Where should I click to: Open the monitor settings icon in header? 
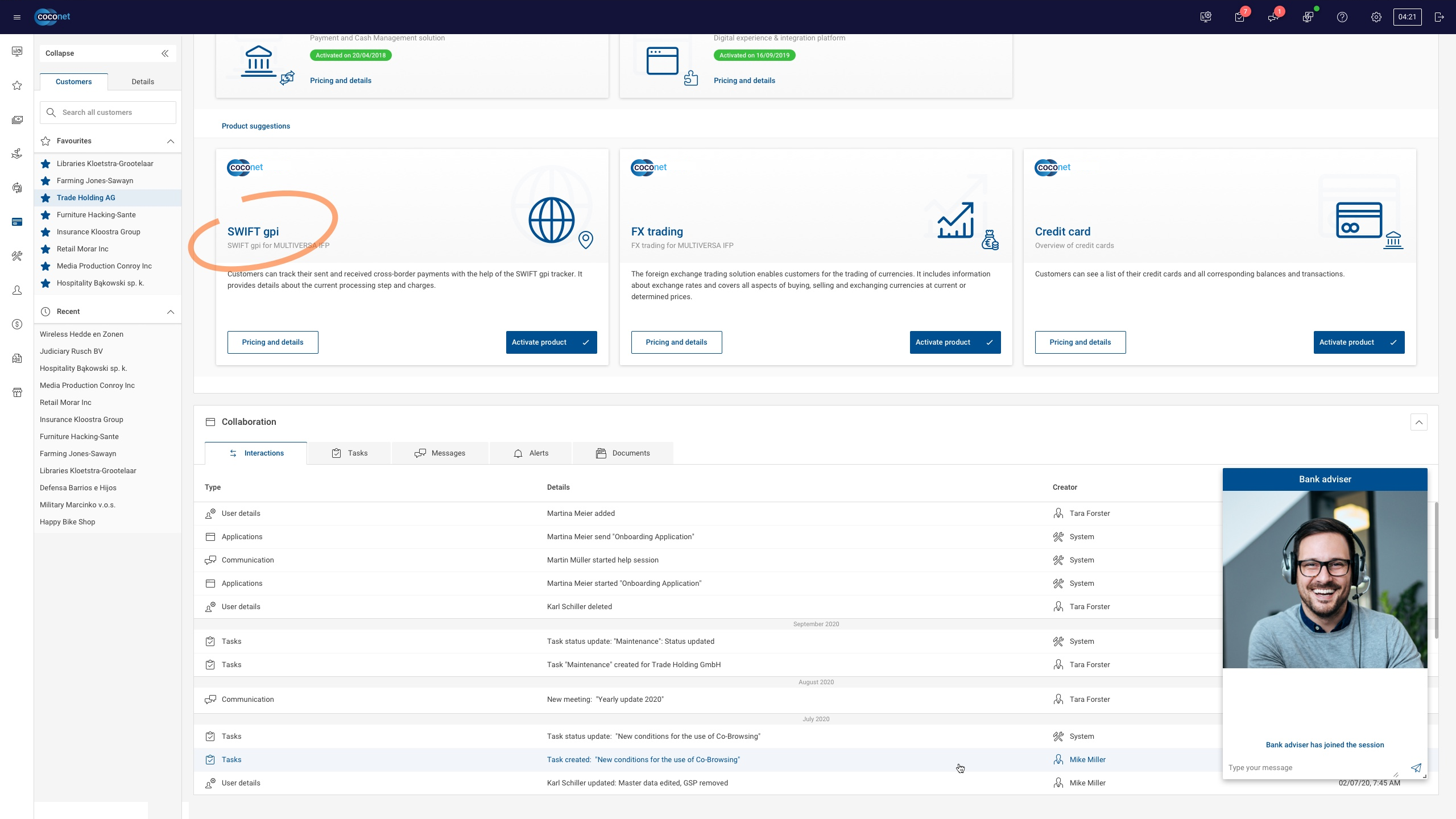[1206, 17]
